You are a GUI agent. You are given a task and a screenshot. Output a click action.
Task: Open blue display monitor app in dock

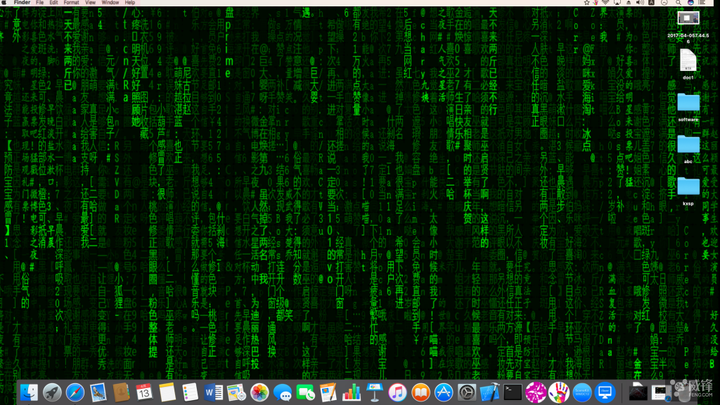[x=605, y=393]
